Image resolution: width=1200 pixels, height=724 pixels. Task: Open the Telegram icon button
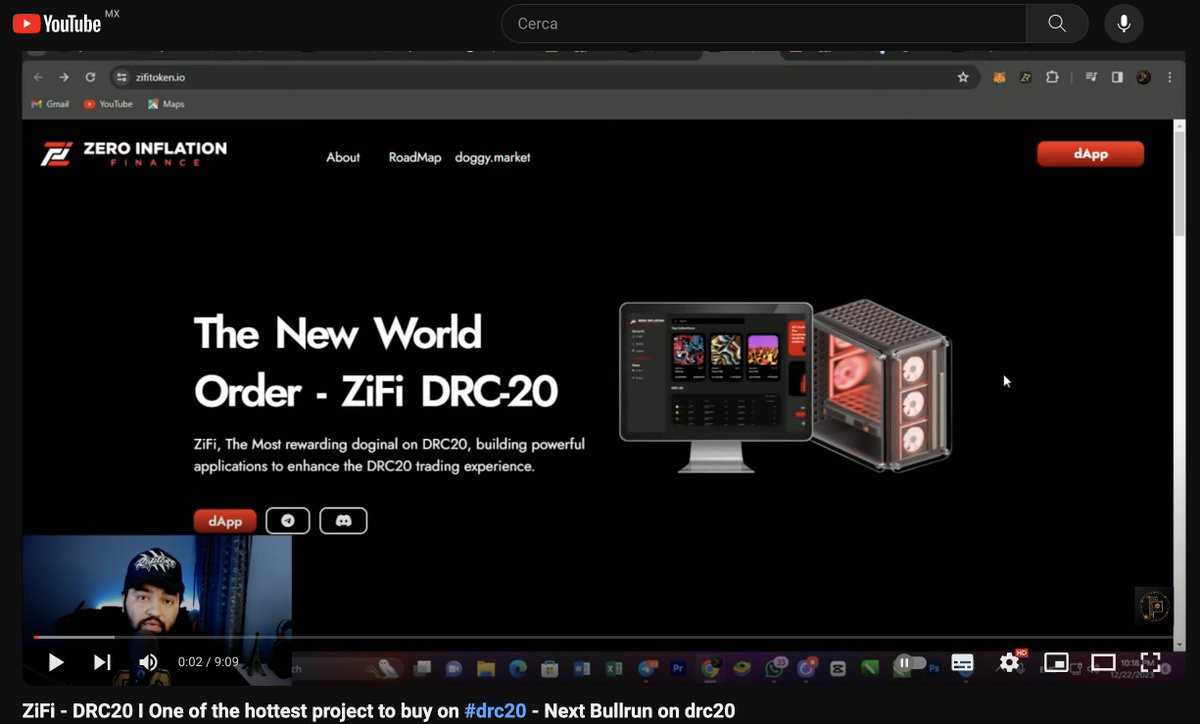coord(288,521)
